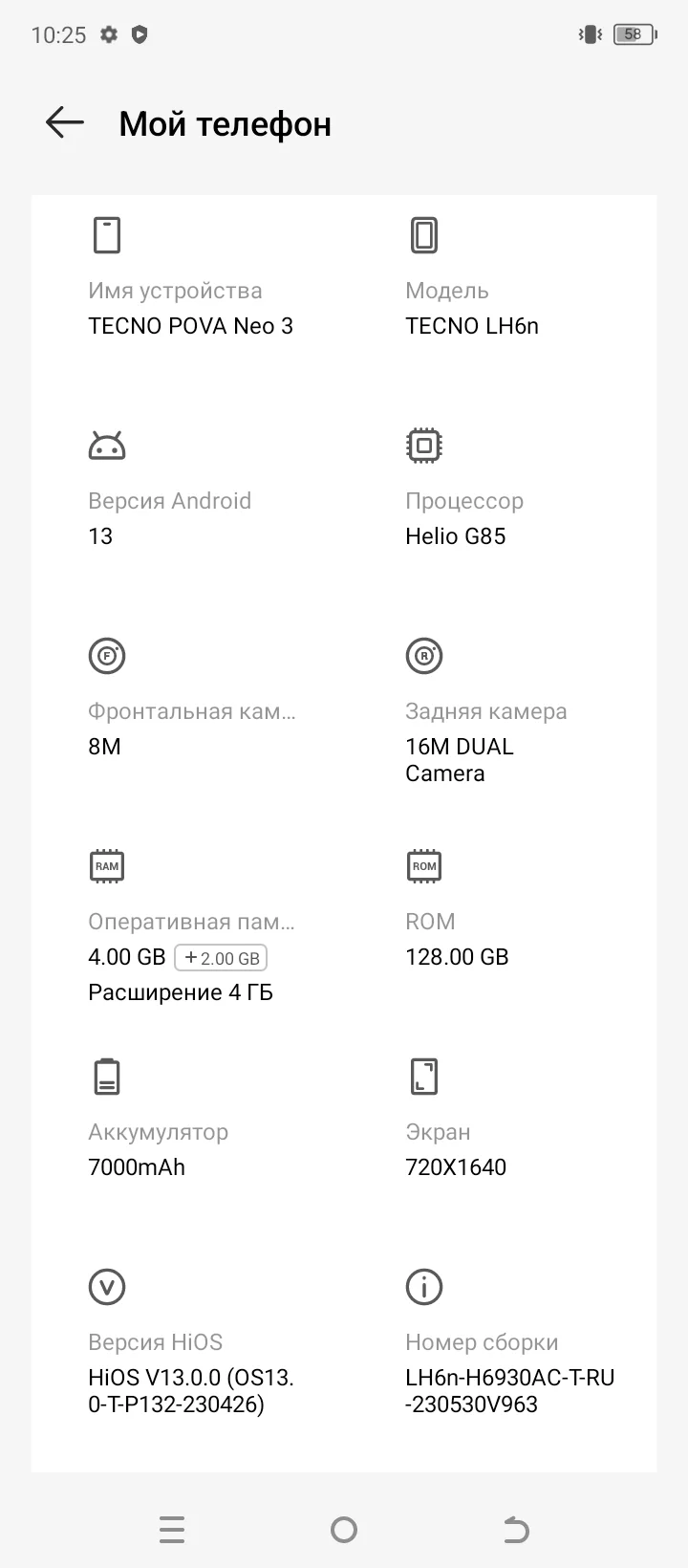The height and width of the screenshot is (1568, 688).
Task: Tap the back arrow in the header
Action: [x=65, y=123]
